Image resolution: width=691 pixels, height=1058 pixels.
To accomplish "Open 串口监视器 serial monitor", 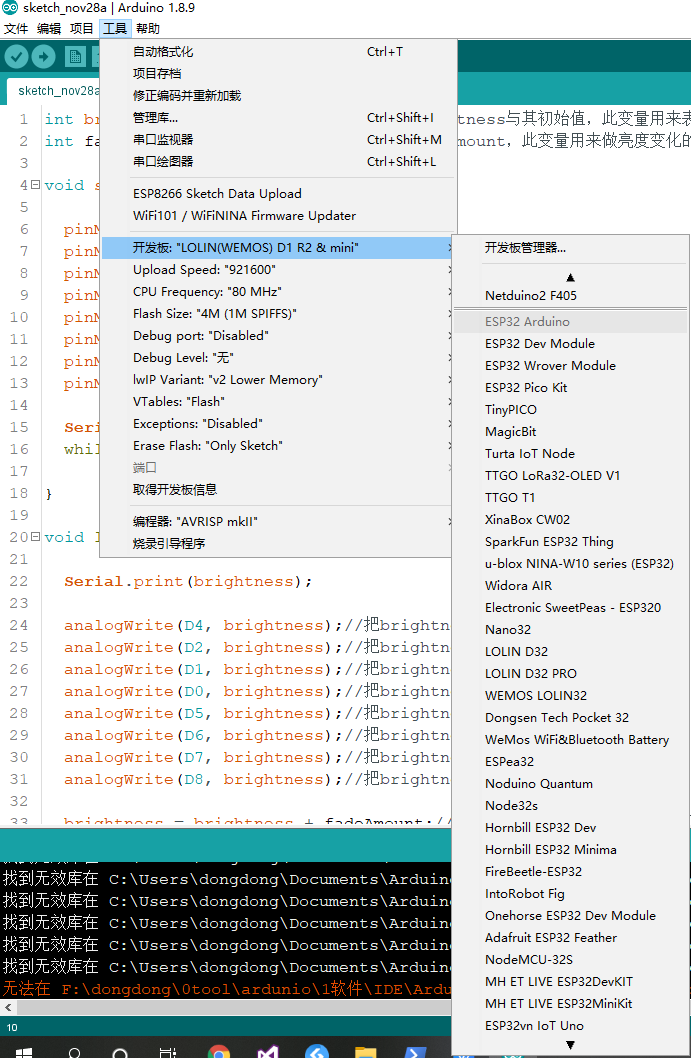I will tap(278, 140).
